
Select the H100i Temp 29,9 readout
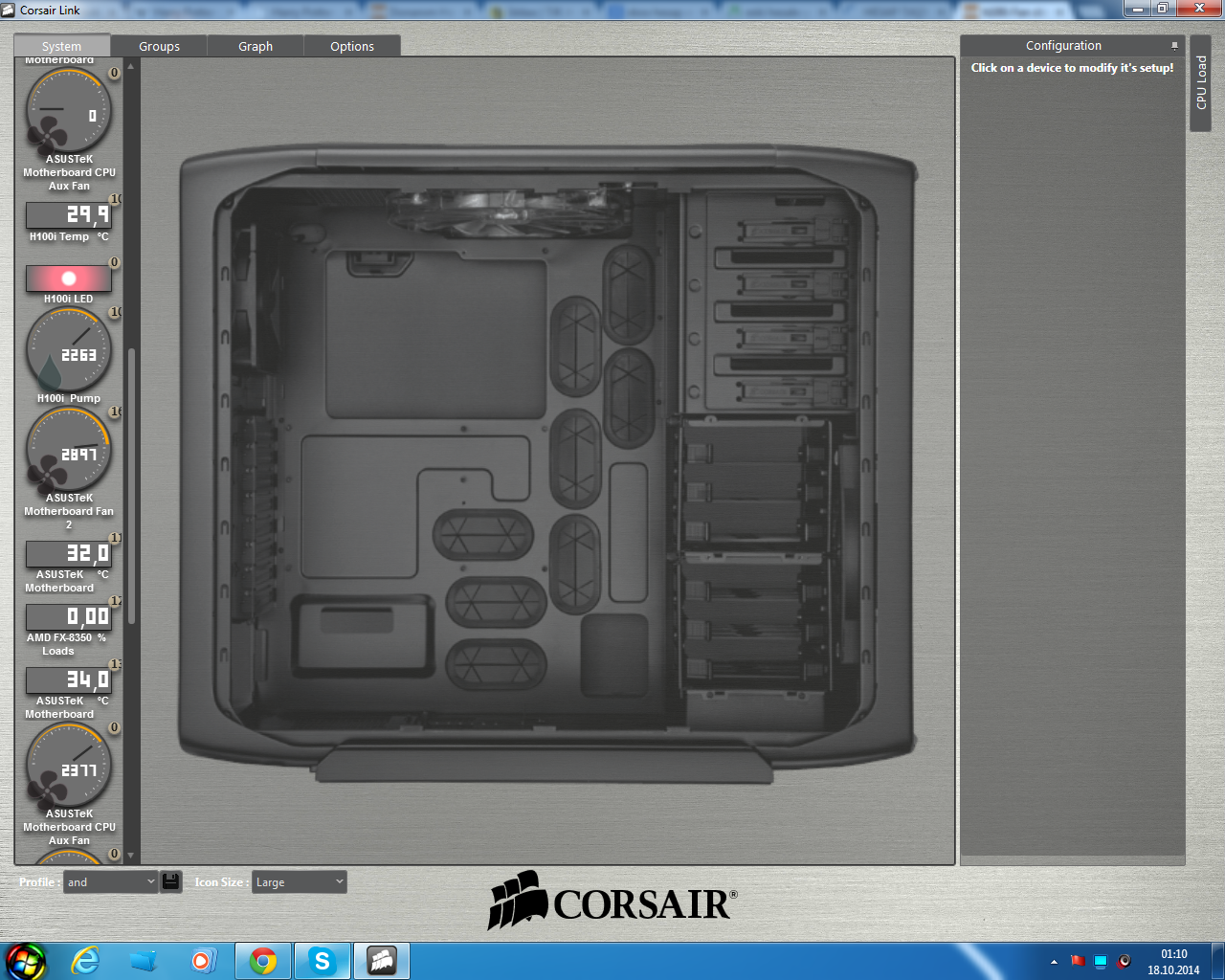click(68, 214)
